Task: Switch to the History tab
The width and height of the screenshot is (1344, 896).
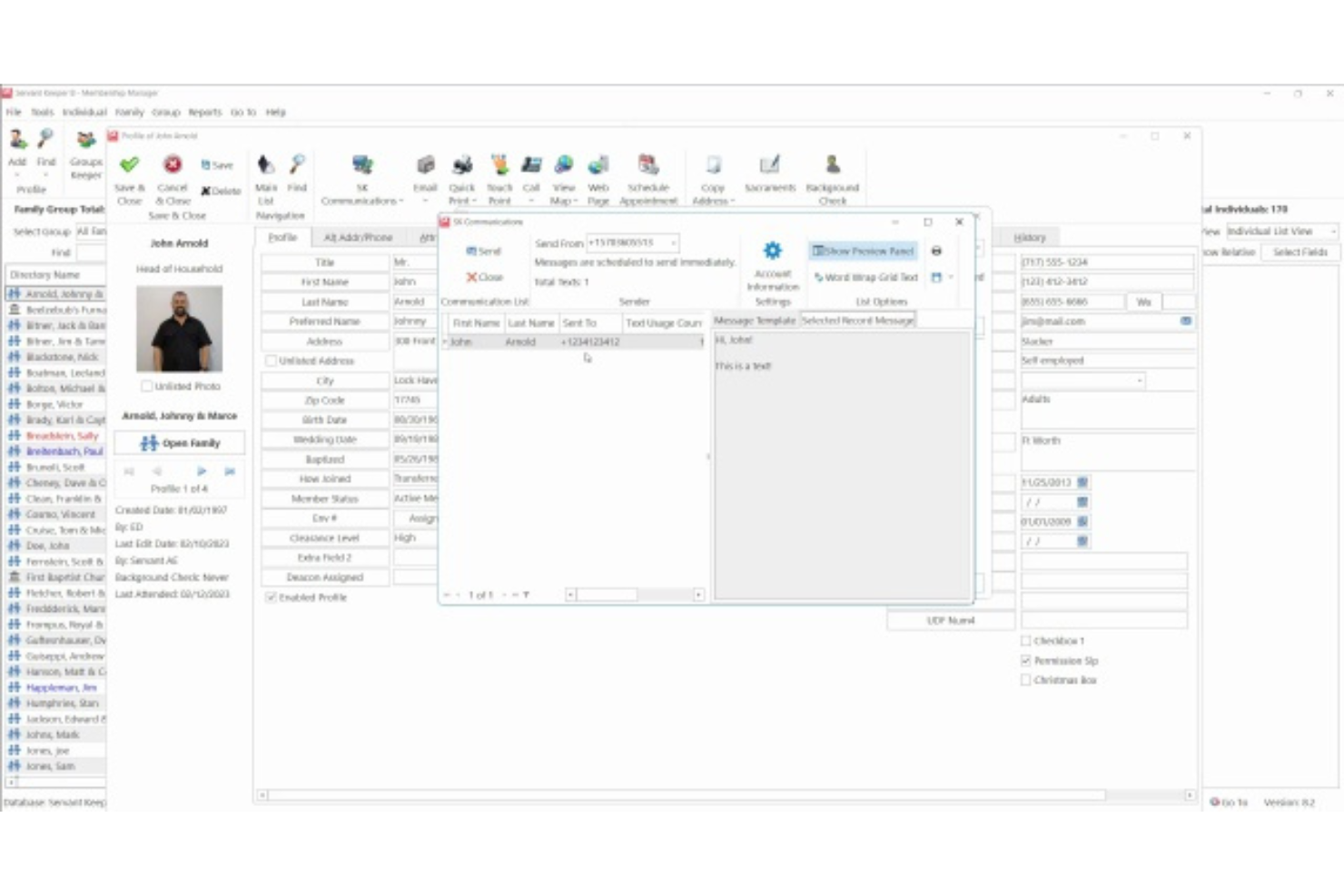Action: [x=1029, y=237]
